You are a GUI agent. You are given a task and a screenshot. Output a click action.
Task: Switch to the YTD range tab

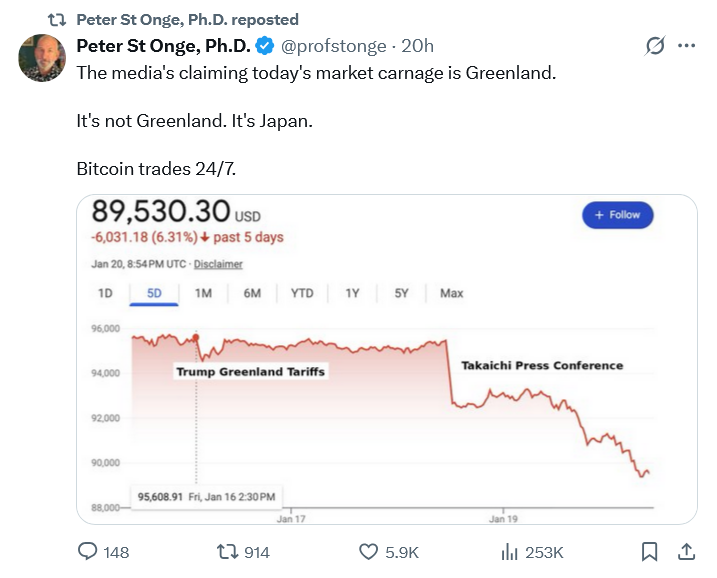coord(301,293)
